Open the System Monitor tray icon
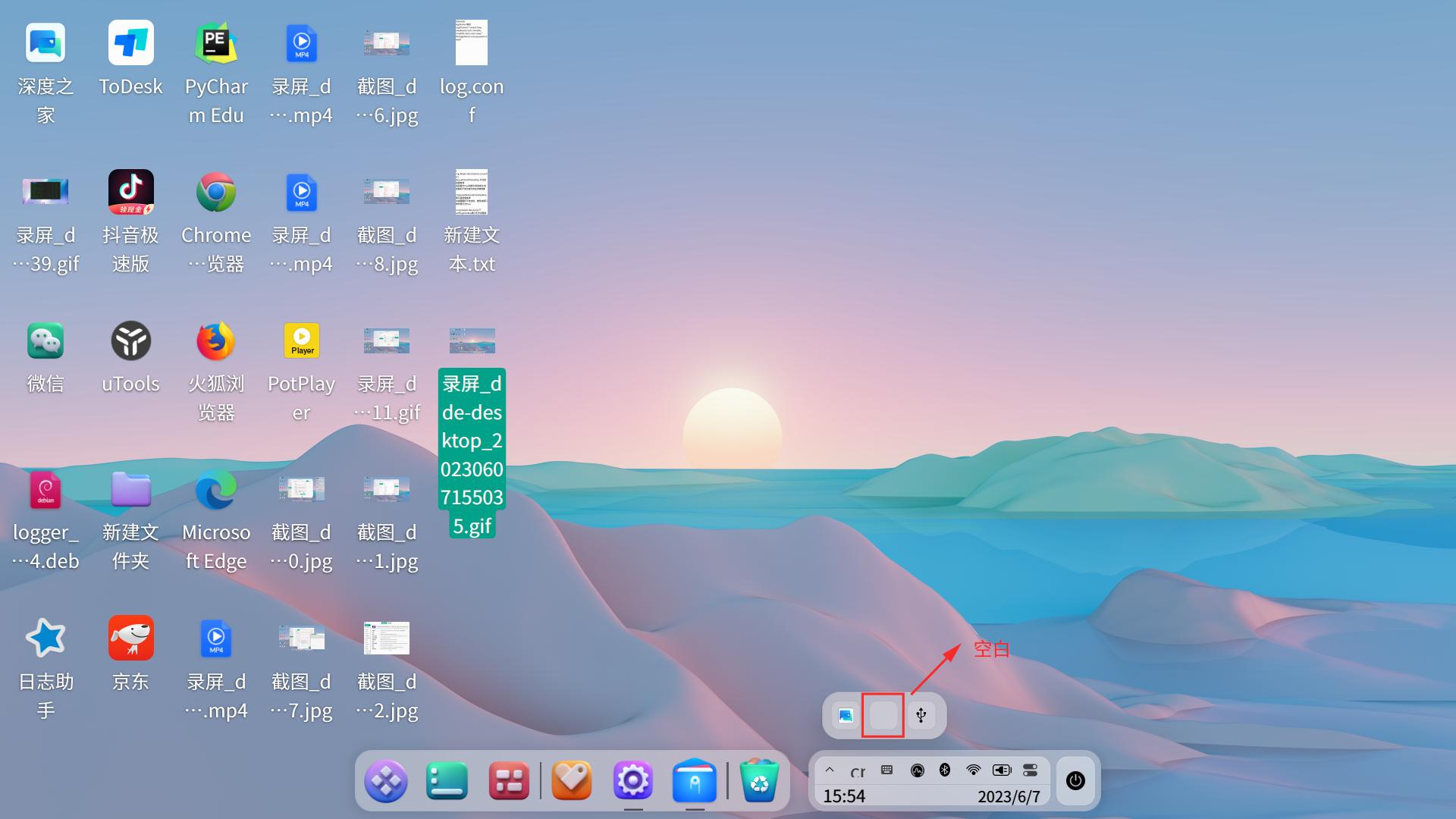1456x819 pixels. point(918,770)
